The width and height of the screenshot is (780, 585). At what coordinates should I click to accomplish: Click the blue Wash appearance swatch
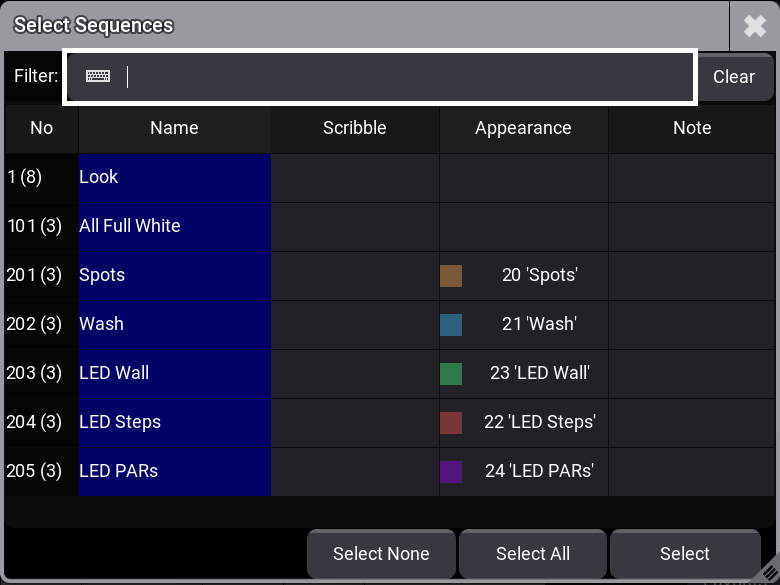[451, 325]
